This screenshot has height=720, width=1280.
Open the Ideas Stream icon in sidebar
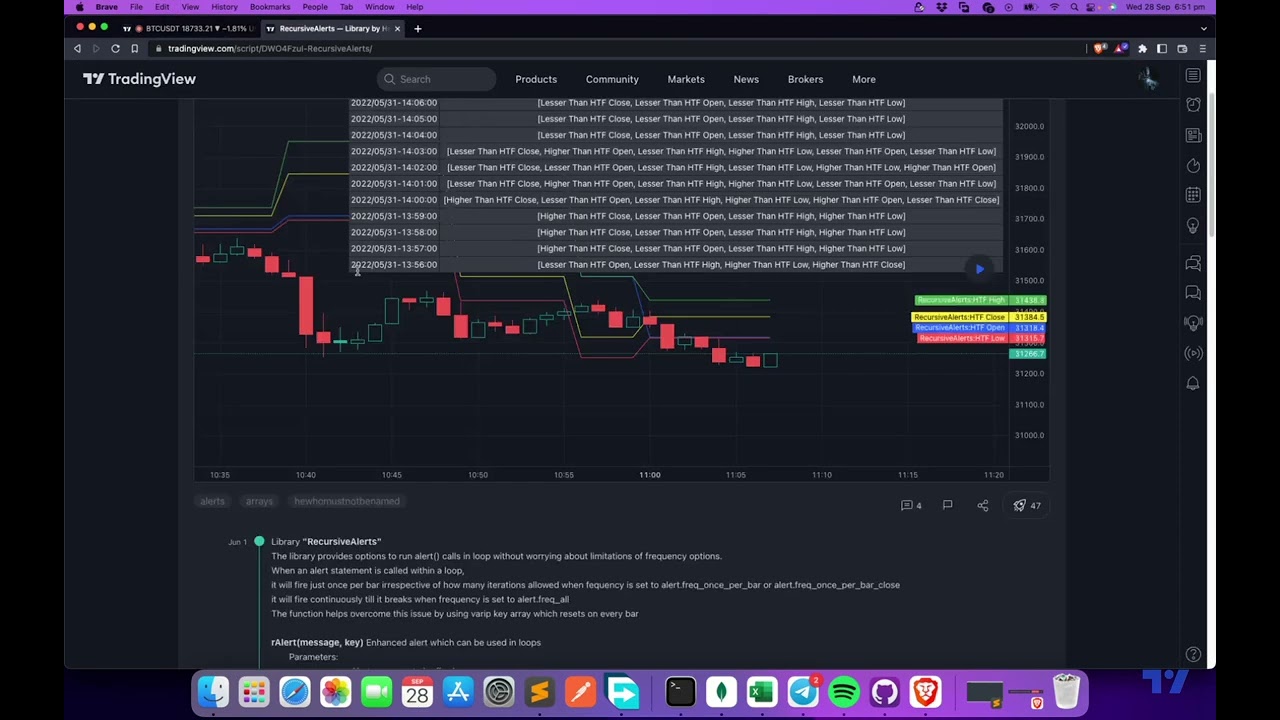[x=1193, y=323]
